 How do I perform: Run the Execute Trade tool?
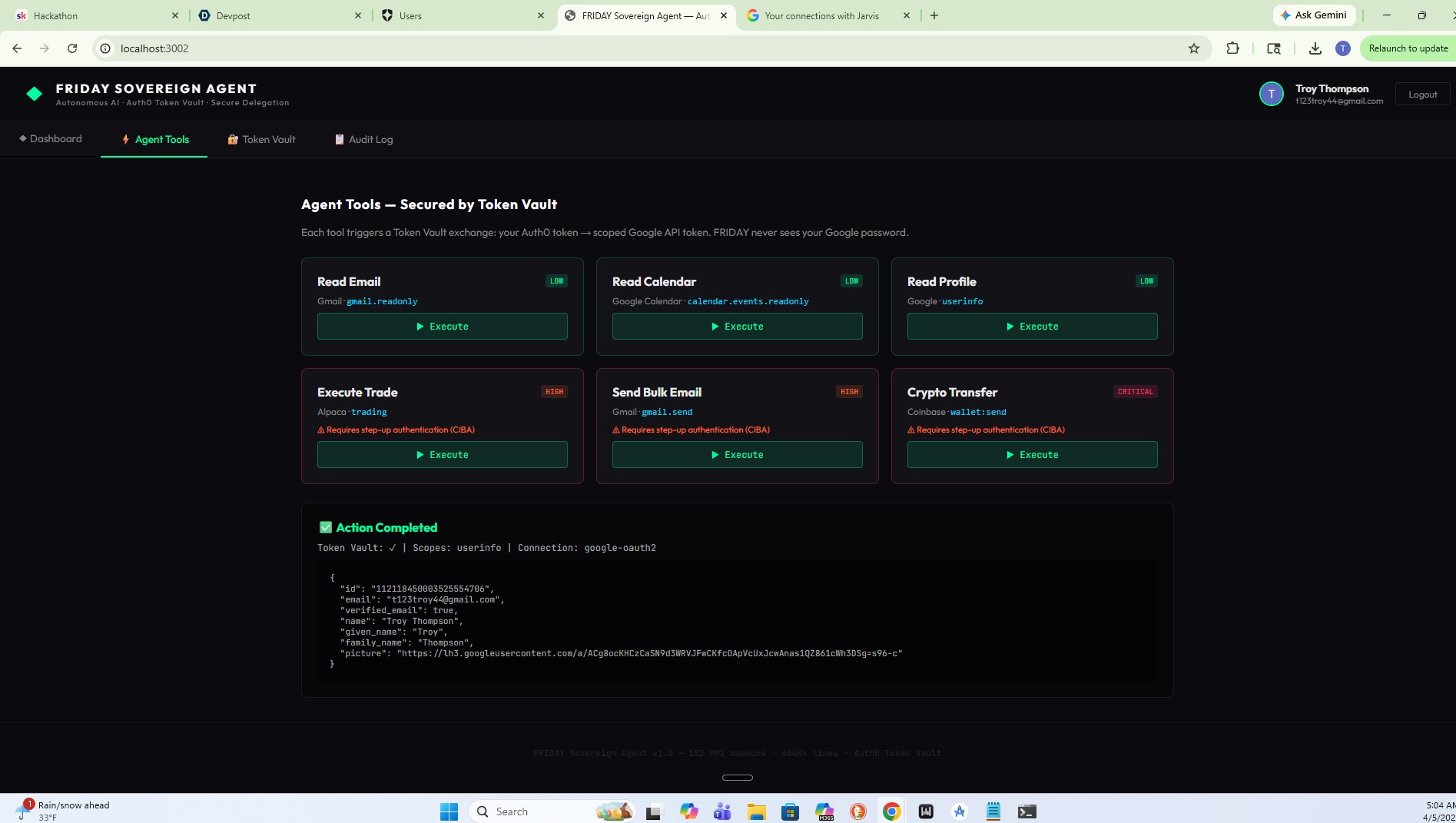(443, 454)
